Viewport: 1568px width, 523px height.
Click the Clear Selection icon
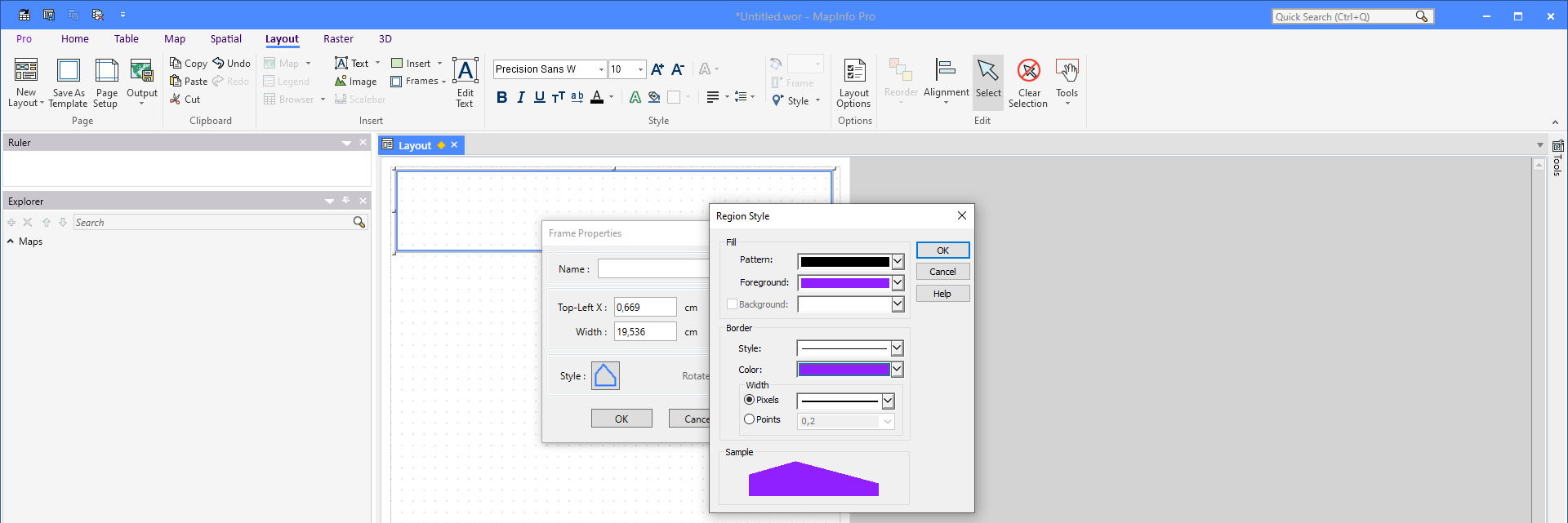(x=1028, y=72)
